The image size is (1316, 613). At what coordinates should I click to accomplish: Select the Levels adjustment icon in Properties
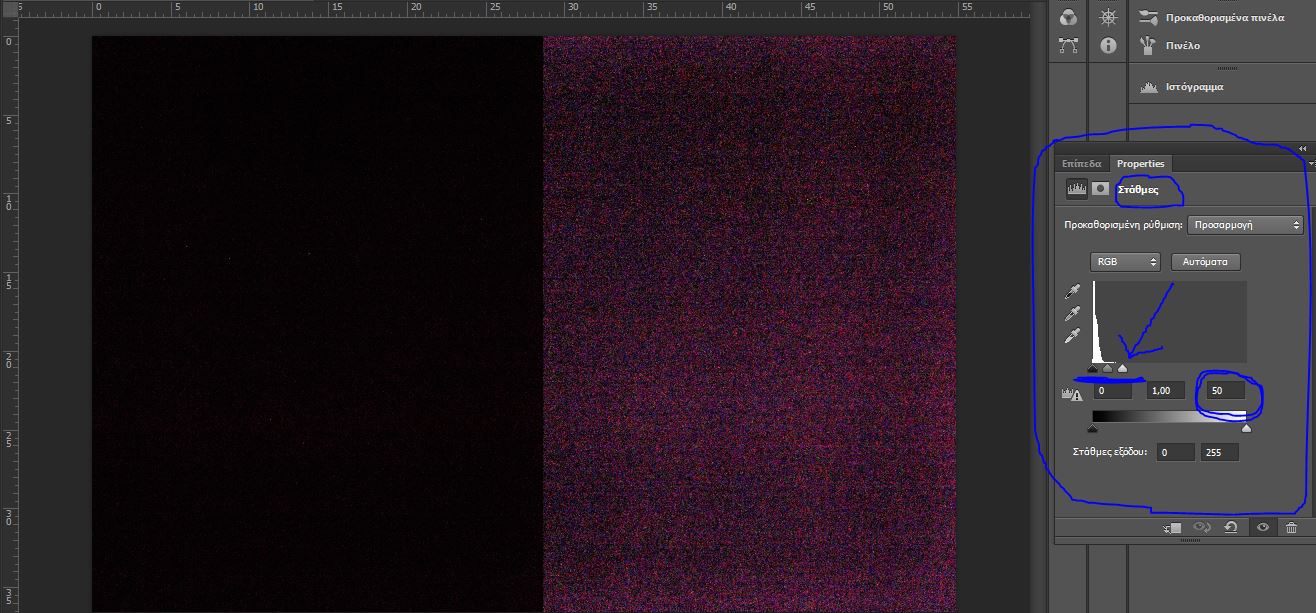[1078, 187]
